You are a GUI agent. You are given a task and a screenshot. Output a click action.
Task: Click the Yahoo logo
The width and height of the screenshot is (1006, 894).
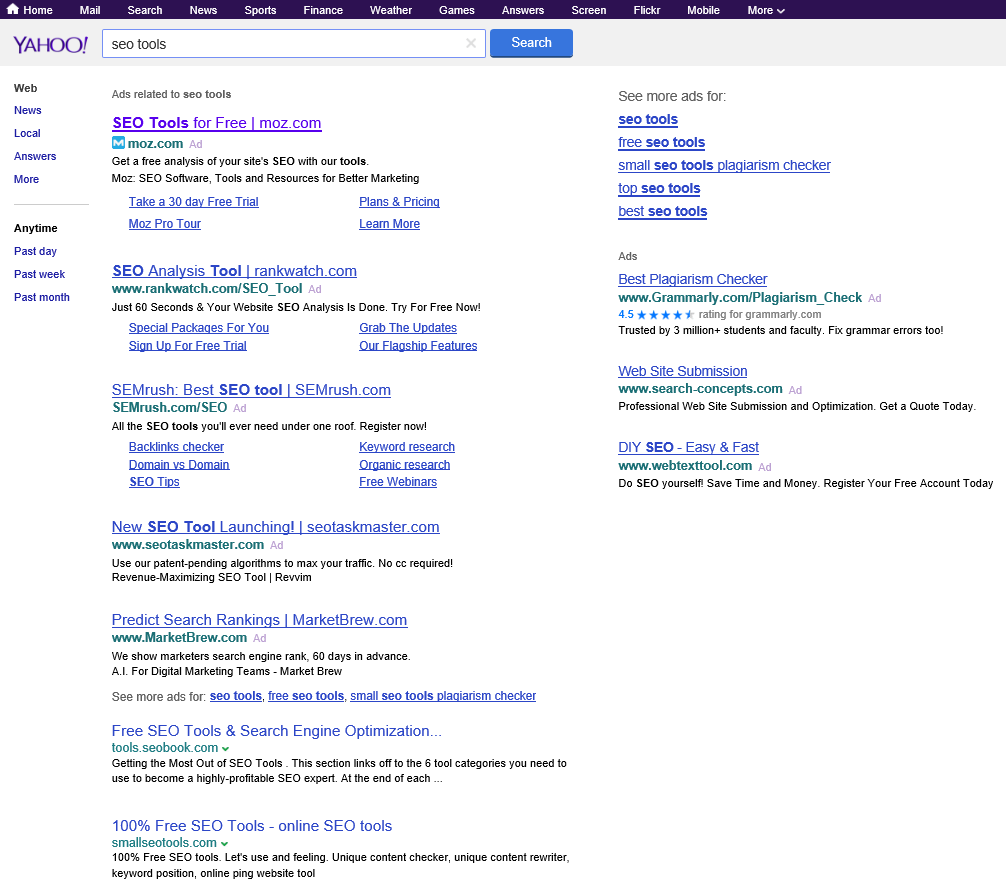click(x=50, y=44)
